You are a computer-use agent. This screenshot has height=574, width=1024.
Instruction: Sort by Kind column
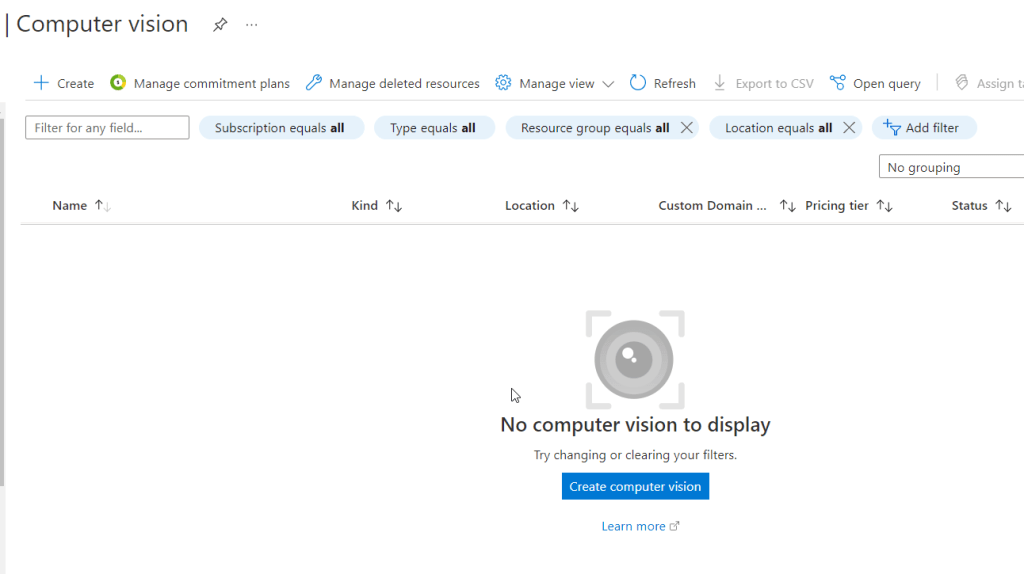[376, 205]
